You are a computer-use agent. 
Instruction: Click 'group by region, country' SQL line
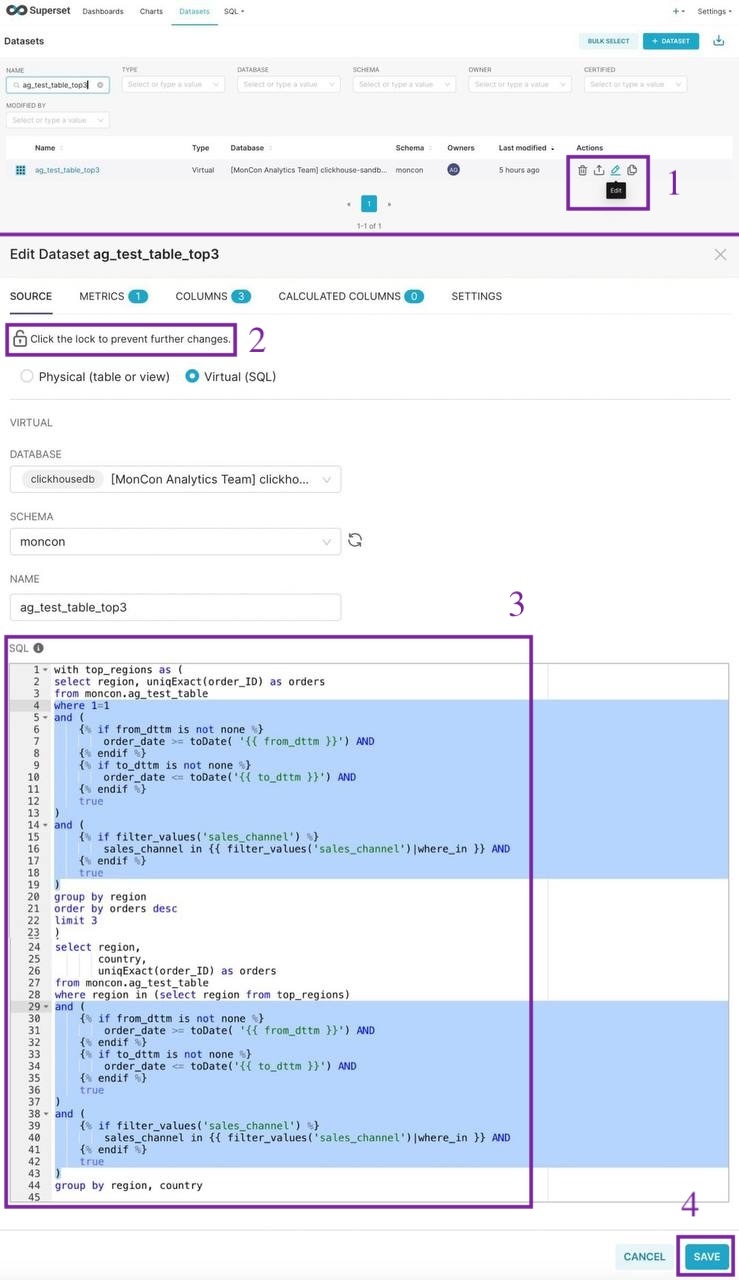[128, 1186]
